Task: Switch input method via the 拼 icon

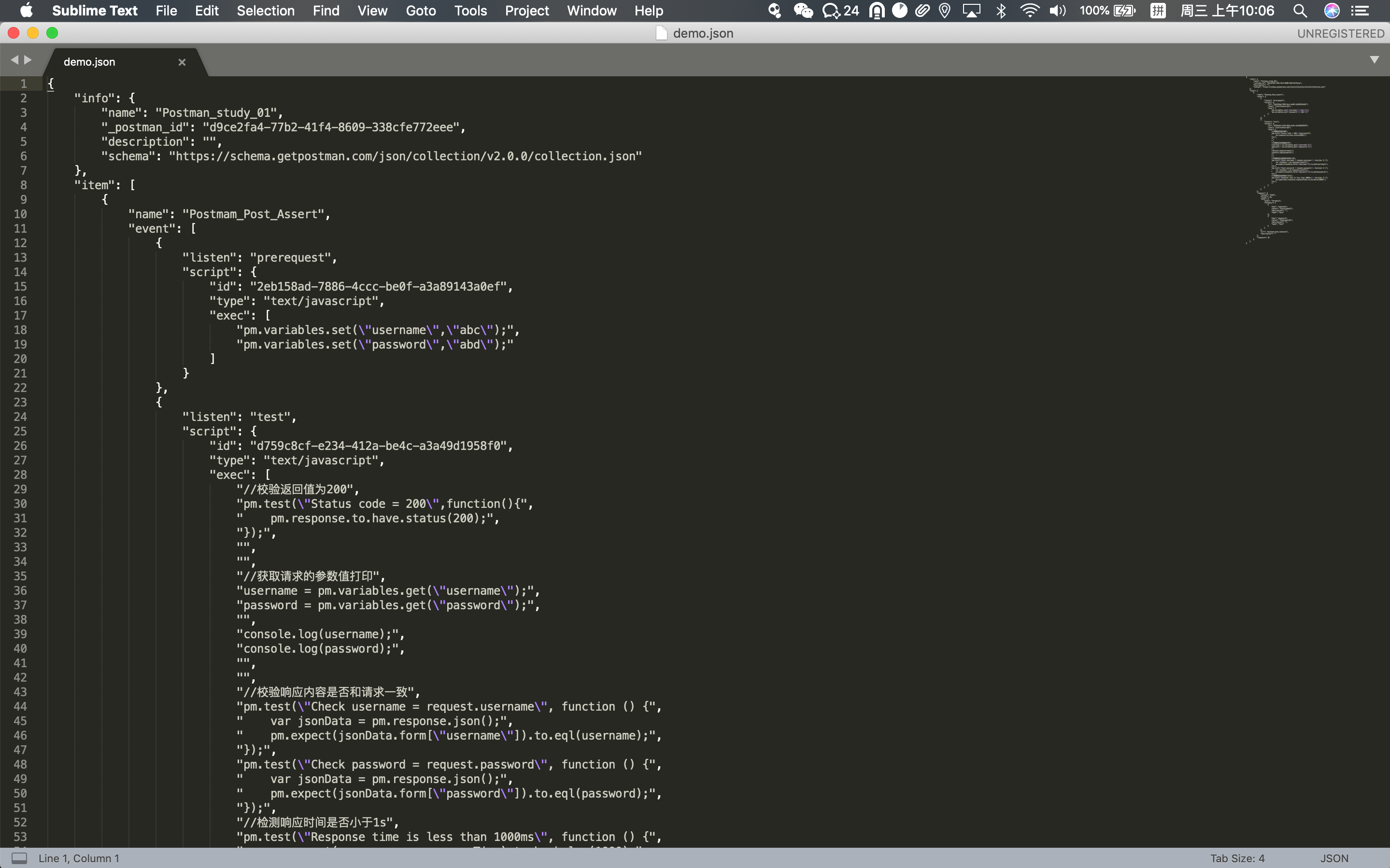Action: [x=1158, y=10]
